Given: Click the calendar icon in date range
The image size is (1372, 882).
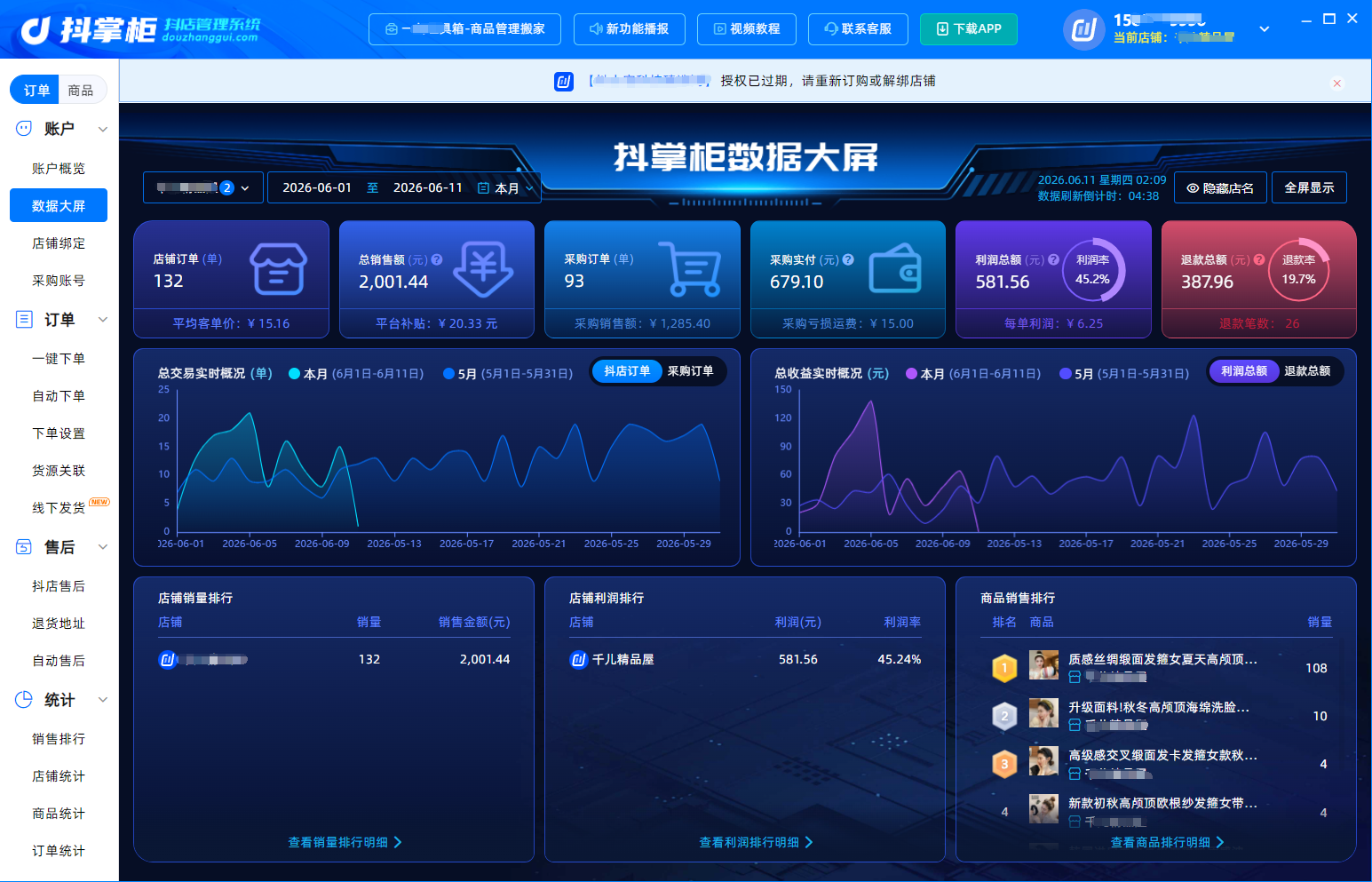Looking at the screenshot, I should 483,188.
